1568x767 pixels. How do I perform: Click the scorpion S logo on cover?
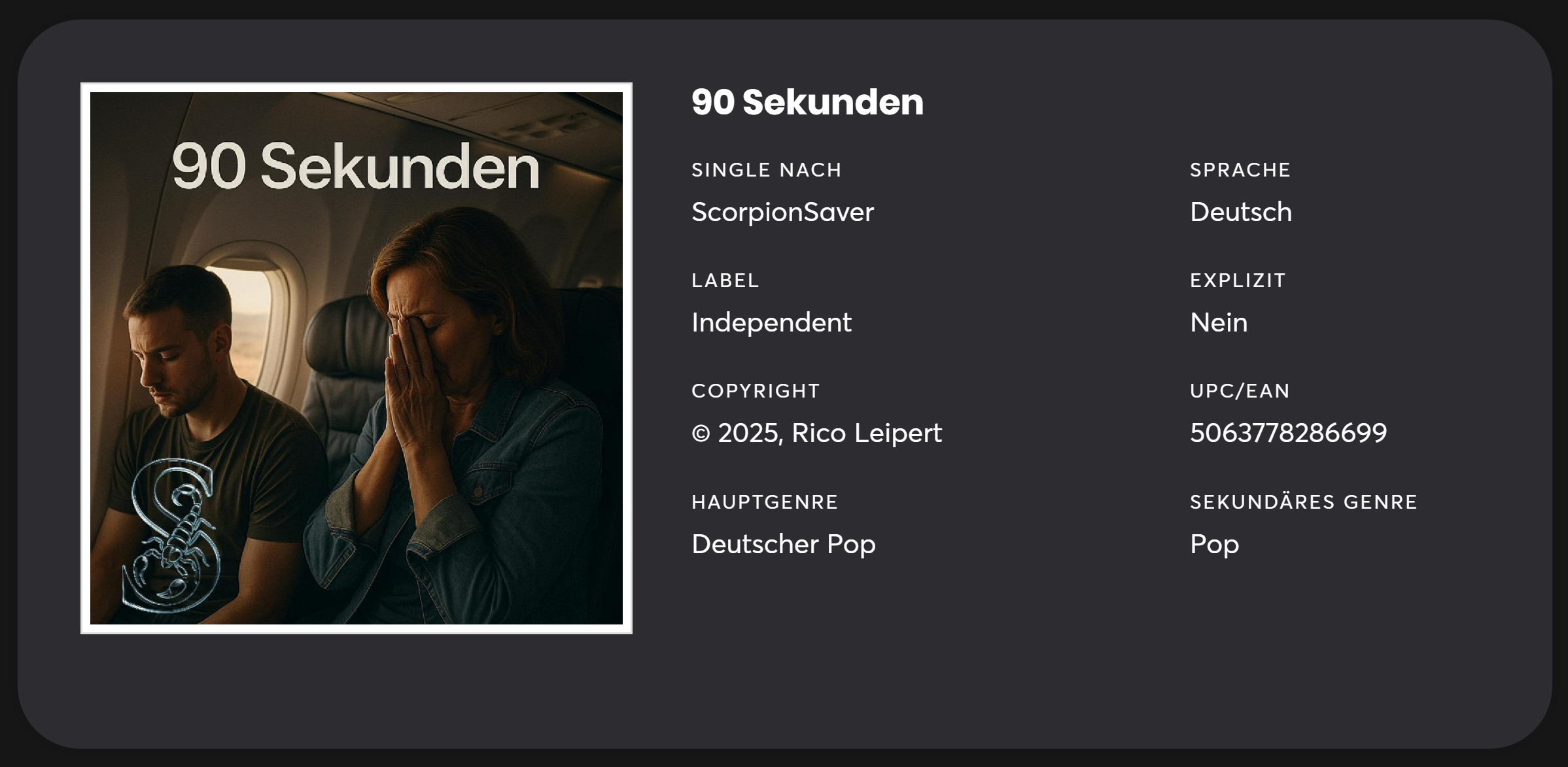171,535
